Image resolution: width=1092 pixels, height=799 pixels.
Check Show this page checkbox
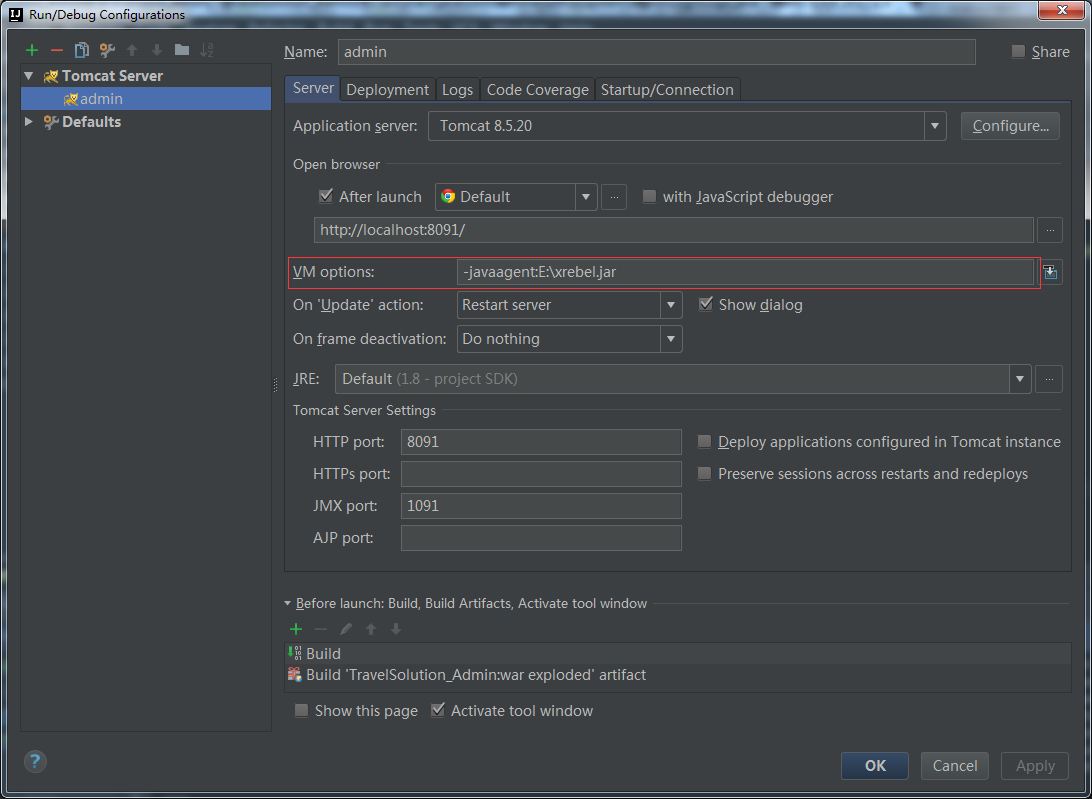[x=301, y=711]
